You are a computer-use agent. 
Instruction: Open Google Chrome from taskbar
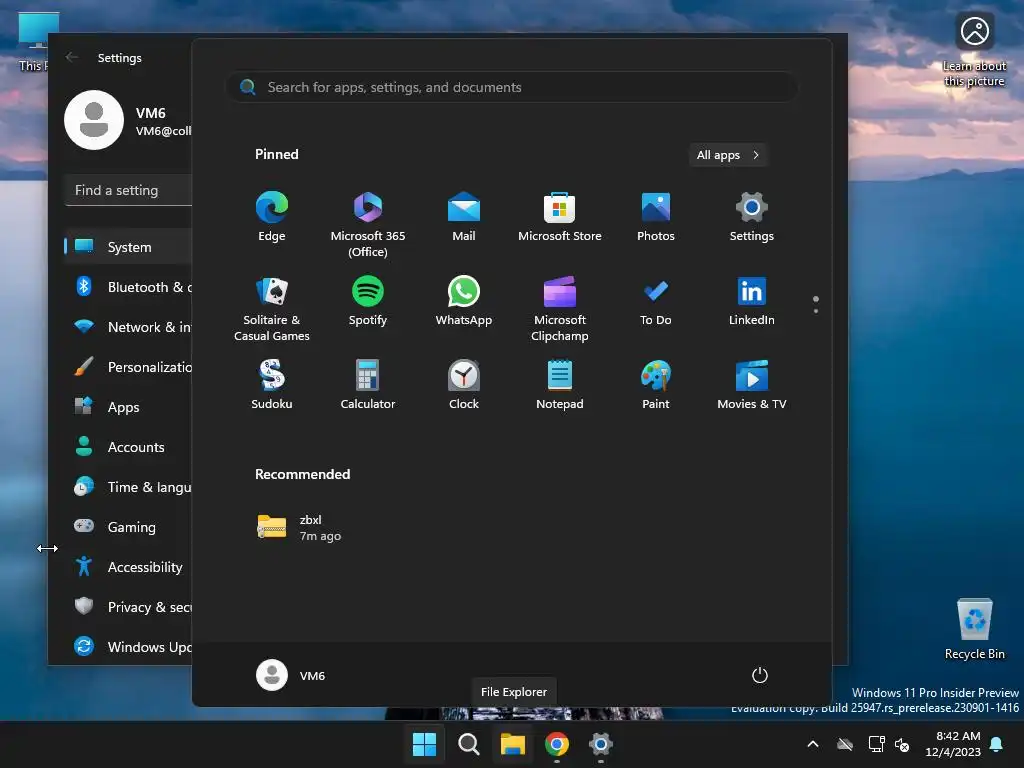click(x=556, y=744)
